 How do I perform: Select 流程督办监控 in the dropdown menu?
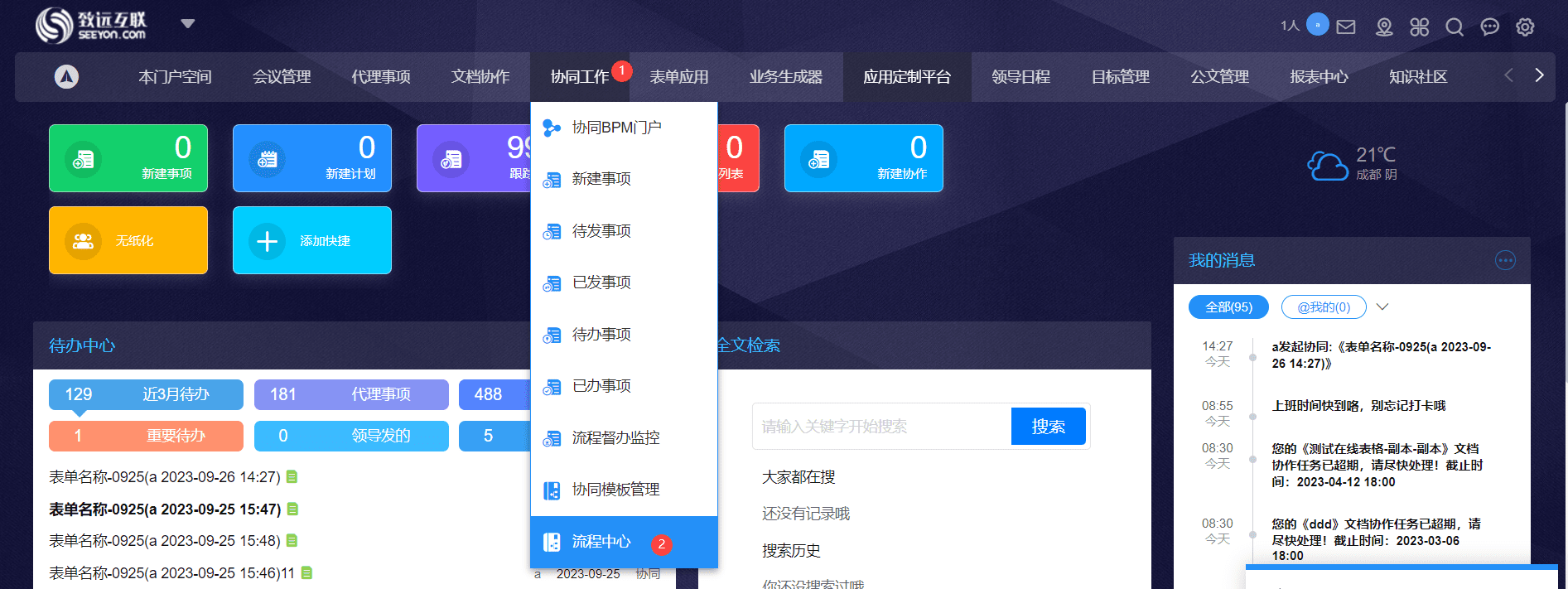point(624,438)
